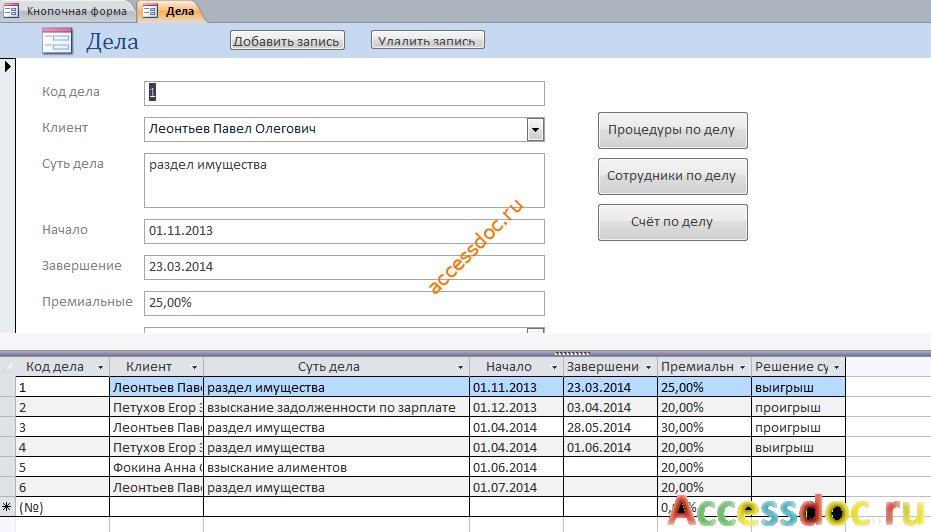Image resolution: width=931 pixels, height=532 pixels.
Task: Click the (№) new record cell
Action: click(x=62, y=507)
